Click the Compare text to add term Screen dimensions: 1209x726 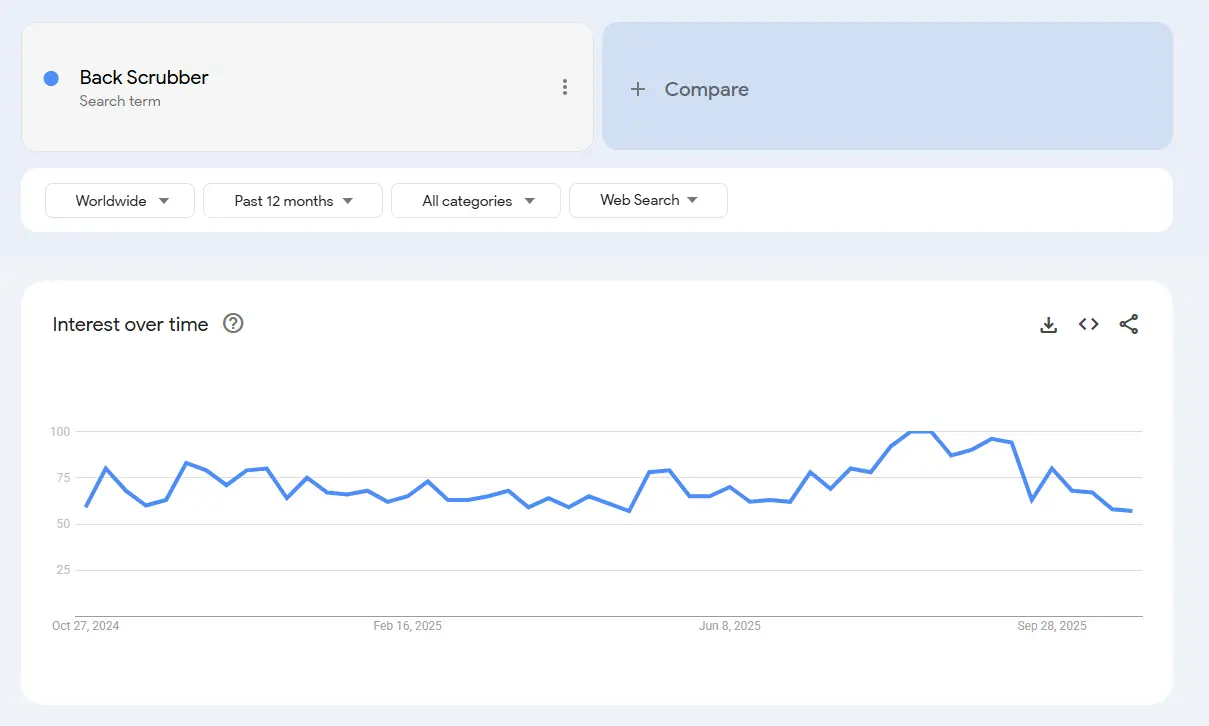click(706, 89)
